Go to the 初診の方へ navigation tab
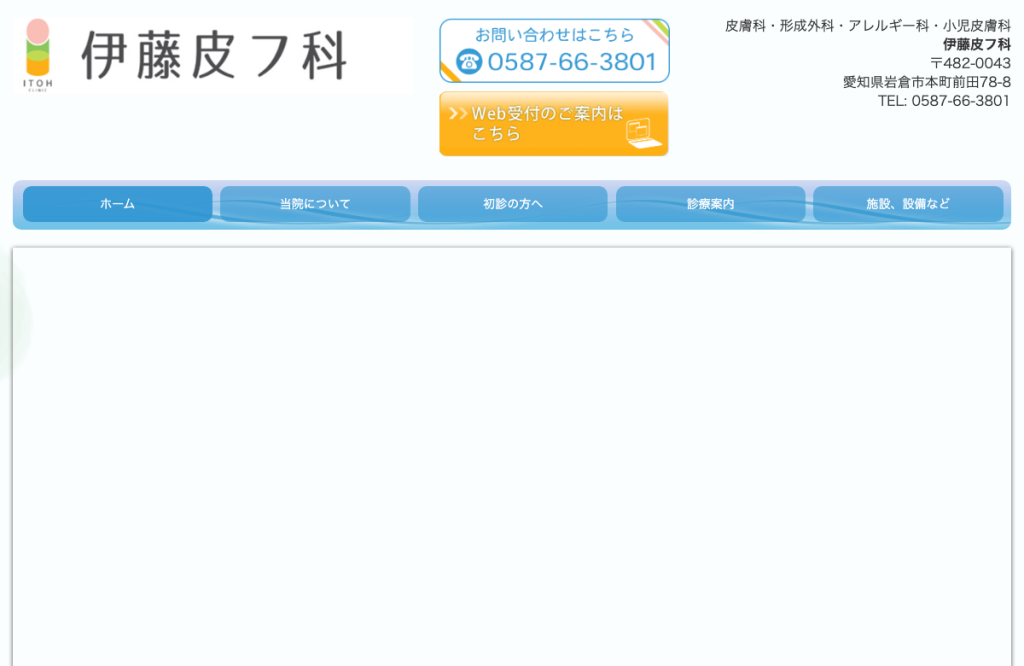The width and height of the screenshot is (1024, 666). [x=513, y=204]
